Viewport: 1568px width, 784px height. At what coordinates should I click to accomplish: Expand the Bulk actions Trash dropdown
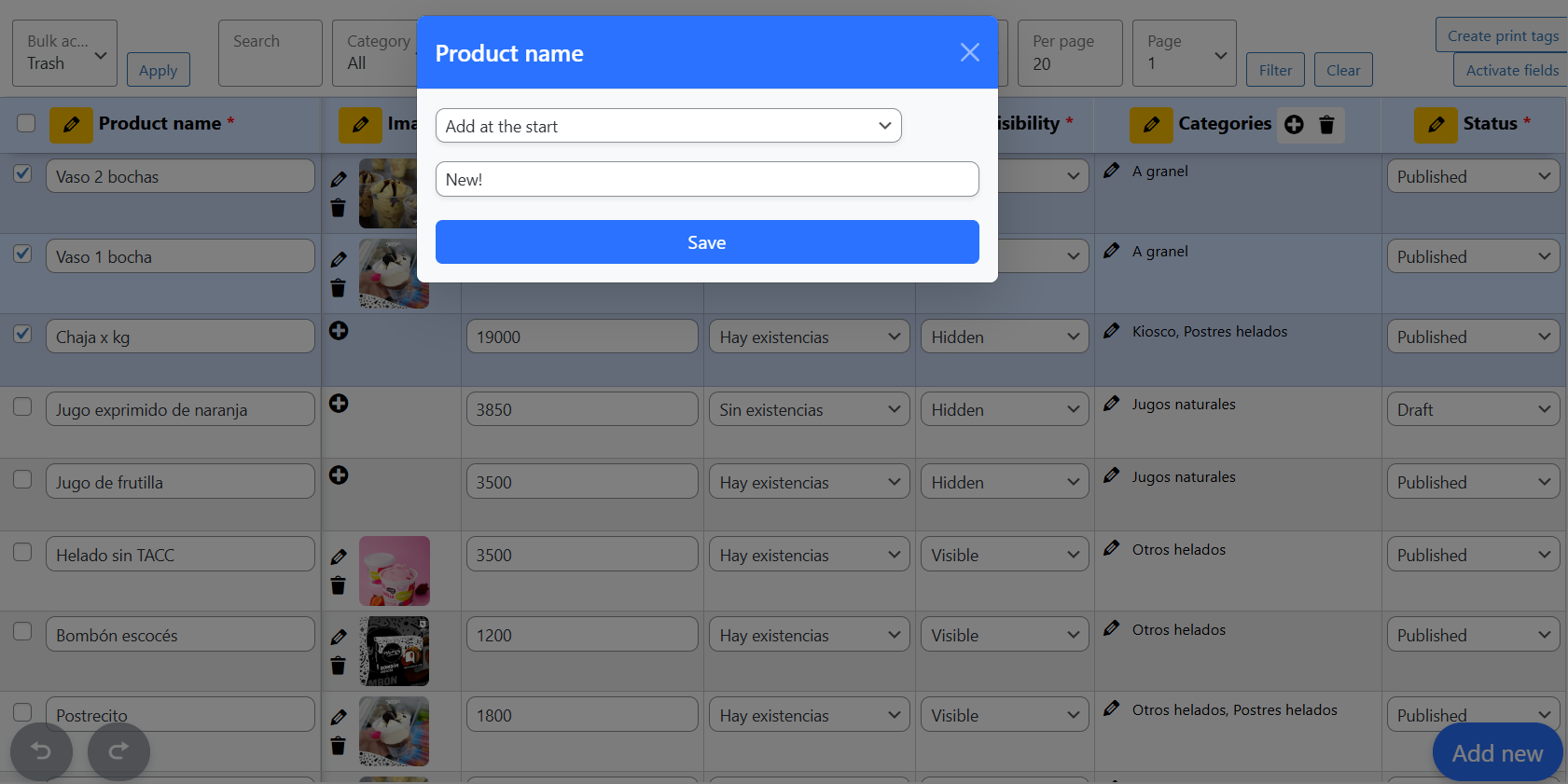click(x=64, y=53)
